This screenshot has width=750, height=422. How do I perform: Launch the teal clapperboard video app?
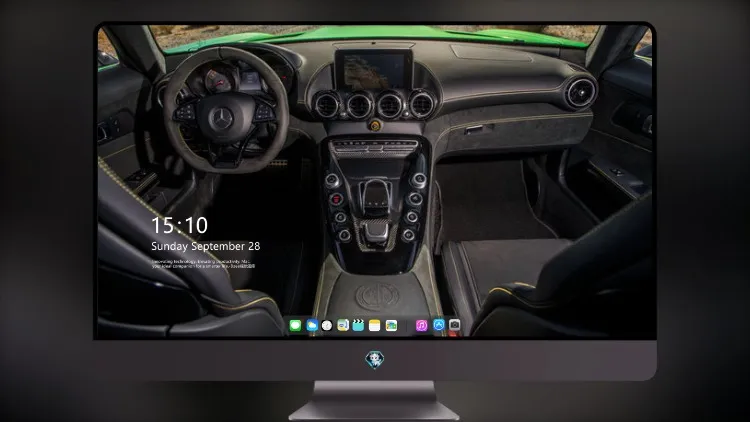[x=358, y=325]
